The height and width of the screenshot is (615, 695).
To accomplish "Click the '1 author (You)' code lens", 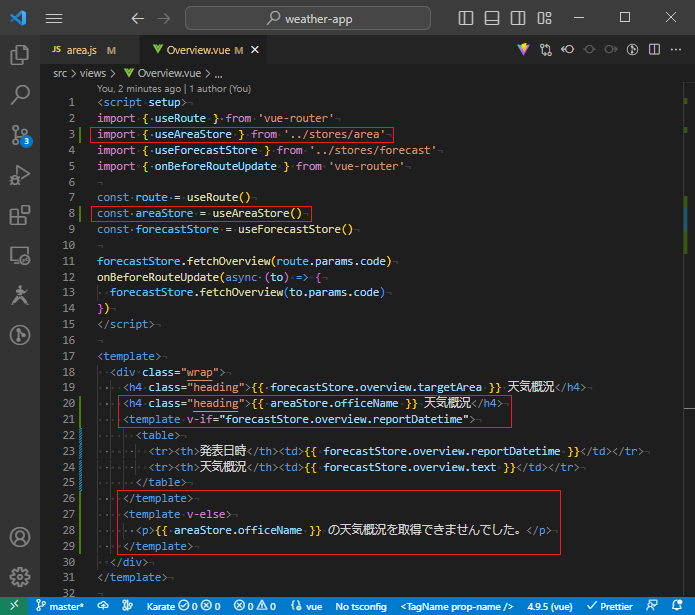I will click(220, 89).
